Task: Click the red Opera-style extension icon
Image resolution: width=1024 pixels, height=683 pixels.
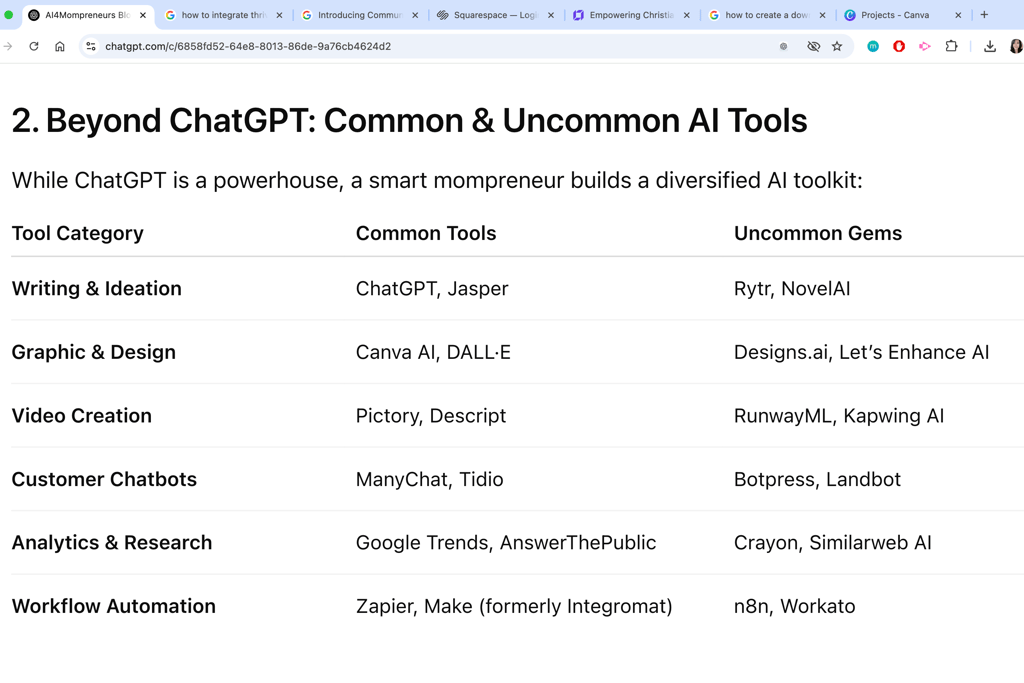Action: [x=899, y=46]
